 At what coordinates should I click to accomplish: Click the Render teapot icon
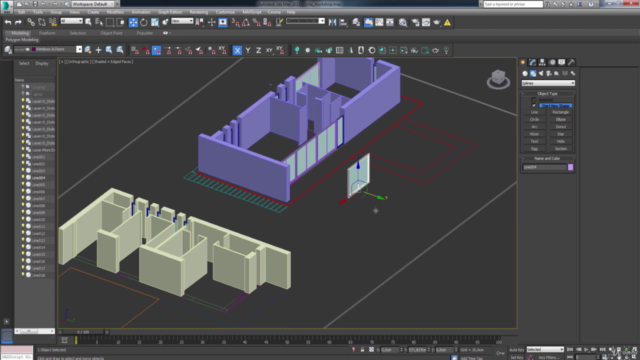(x=437, y=22)
